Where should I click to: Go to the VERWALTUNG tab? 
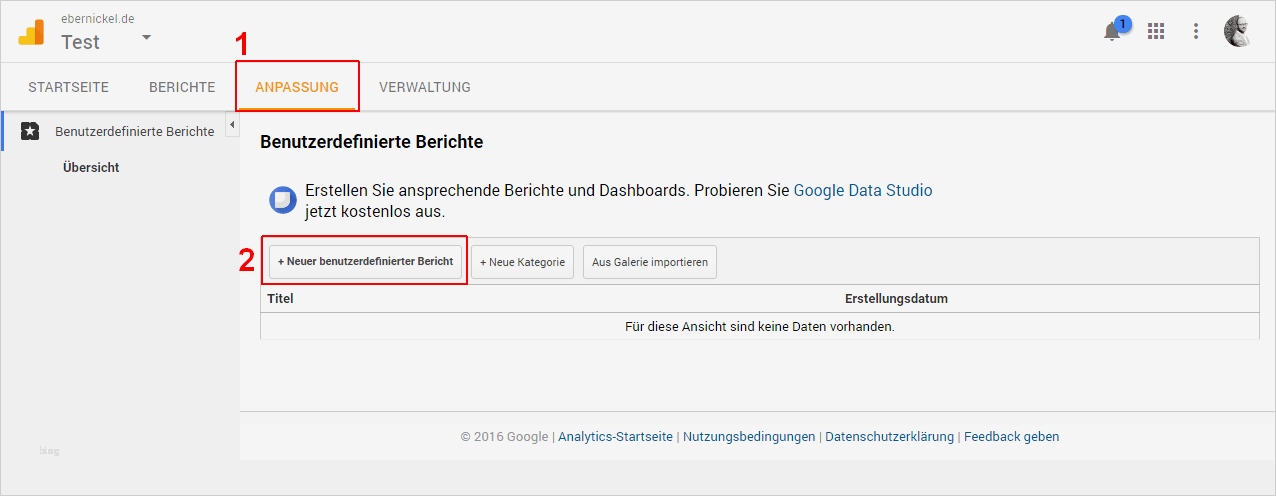pos(425,87)
